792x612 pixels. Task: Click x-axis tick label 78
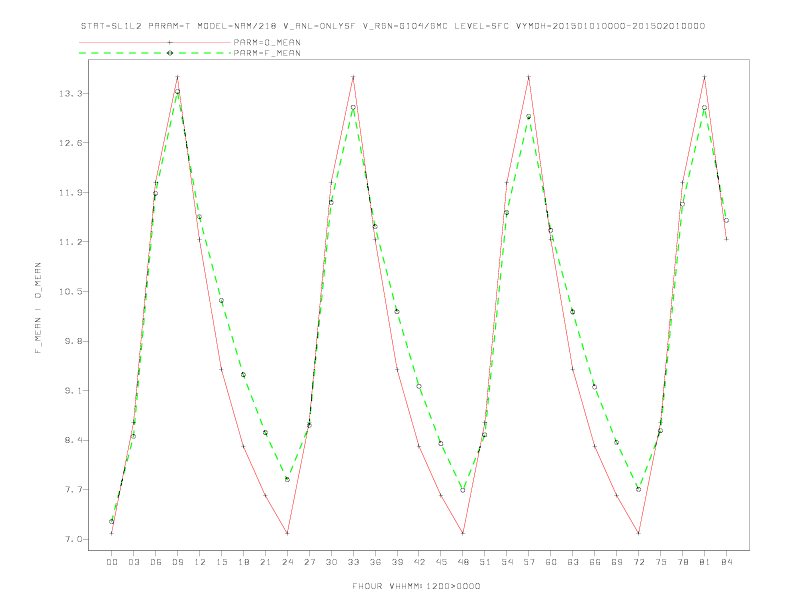[x=683, y=562]
